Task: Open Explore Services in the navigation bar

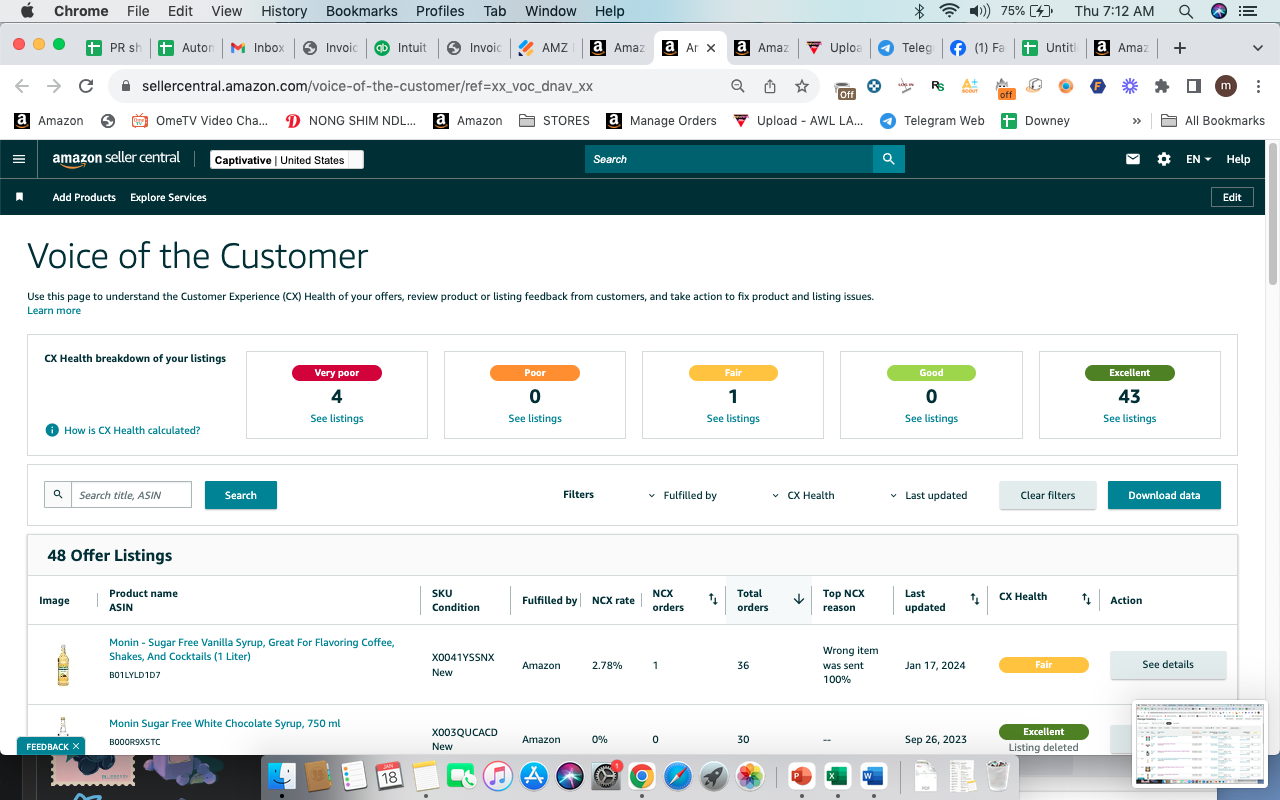Action: coord(168,197)
